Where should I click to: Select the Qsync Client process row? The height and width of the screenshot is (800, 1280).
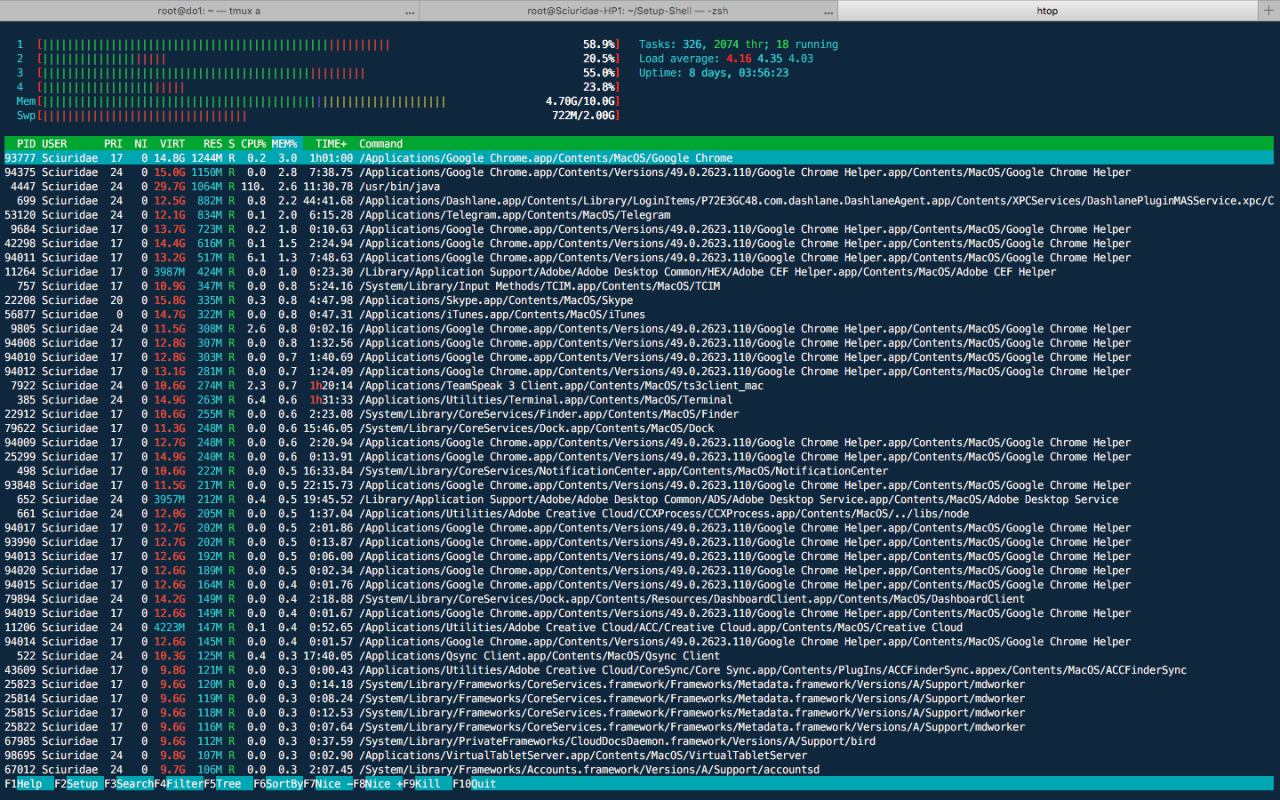pos(640,656)
